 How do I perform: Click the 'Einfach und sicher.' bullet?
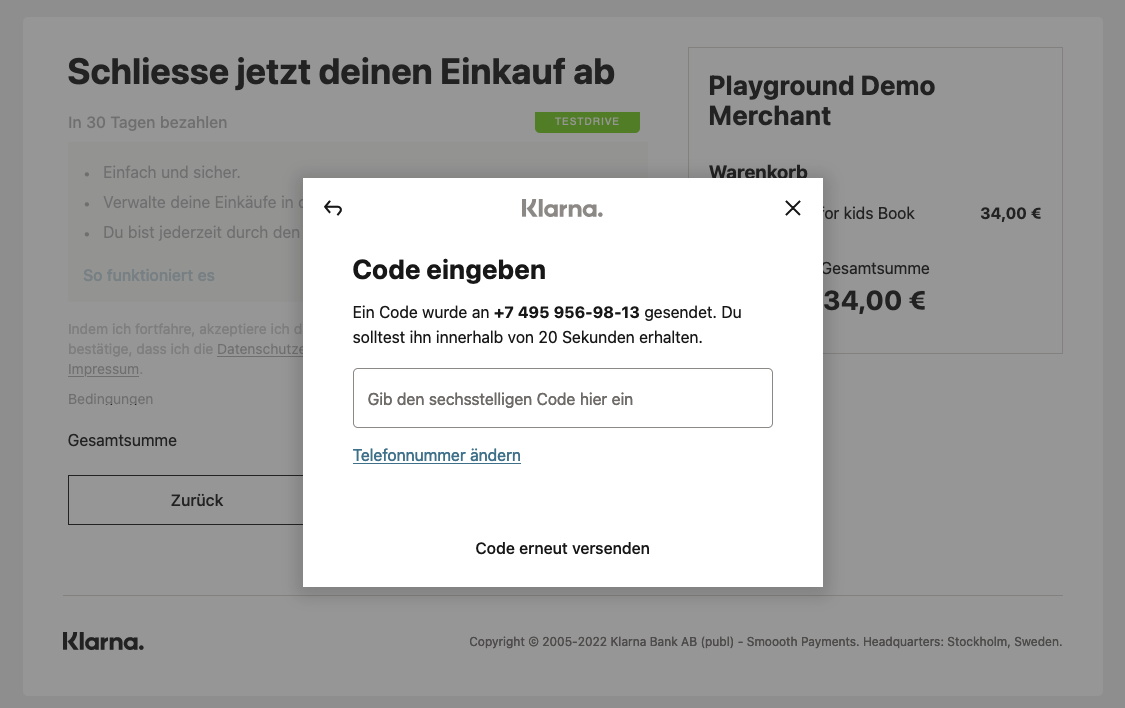pos(171,173)
